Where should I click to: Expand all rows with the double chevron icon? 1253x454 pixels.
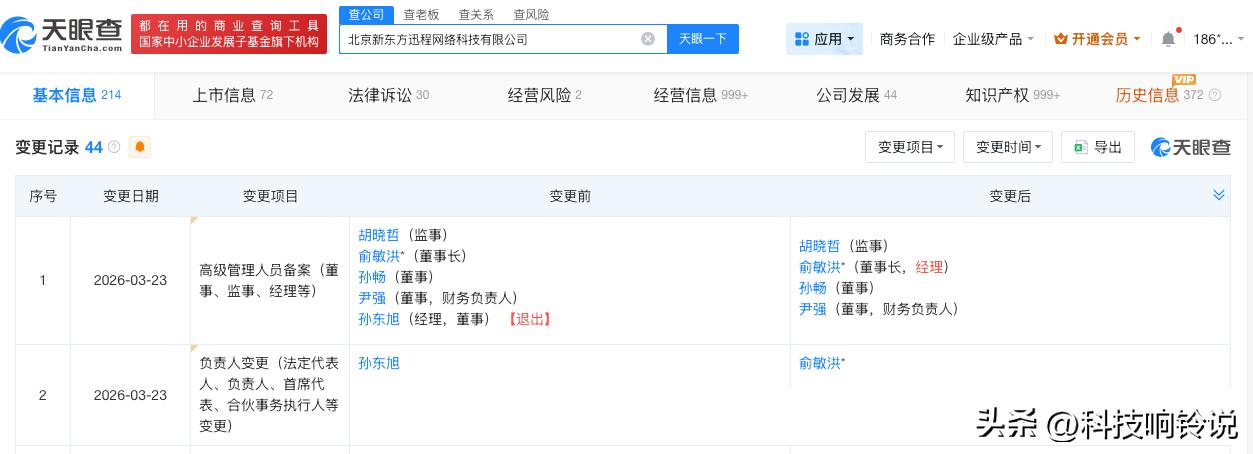coord(1219,195)
